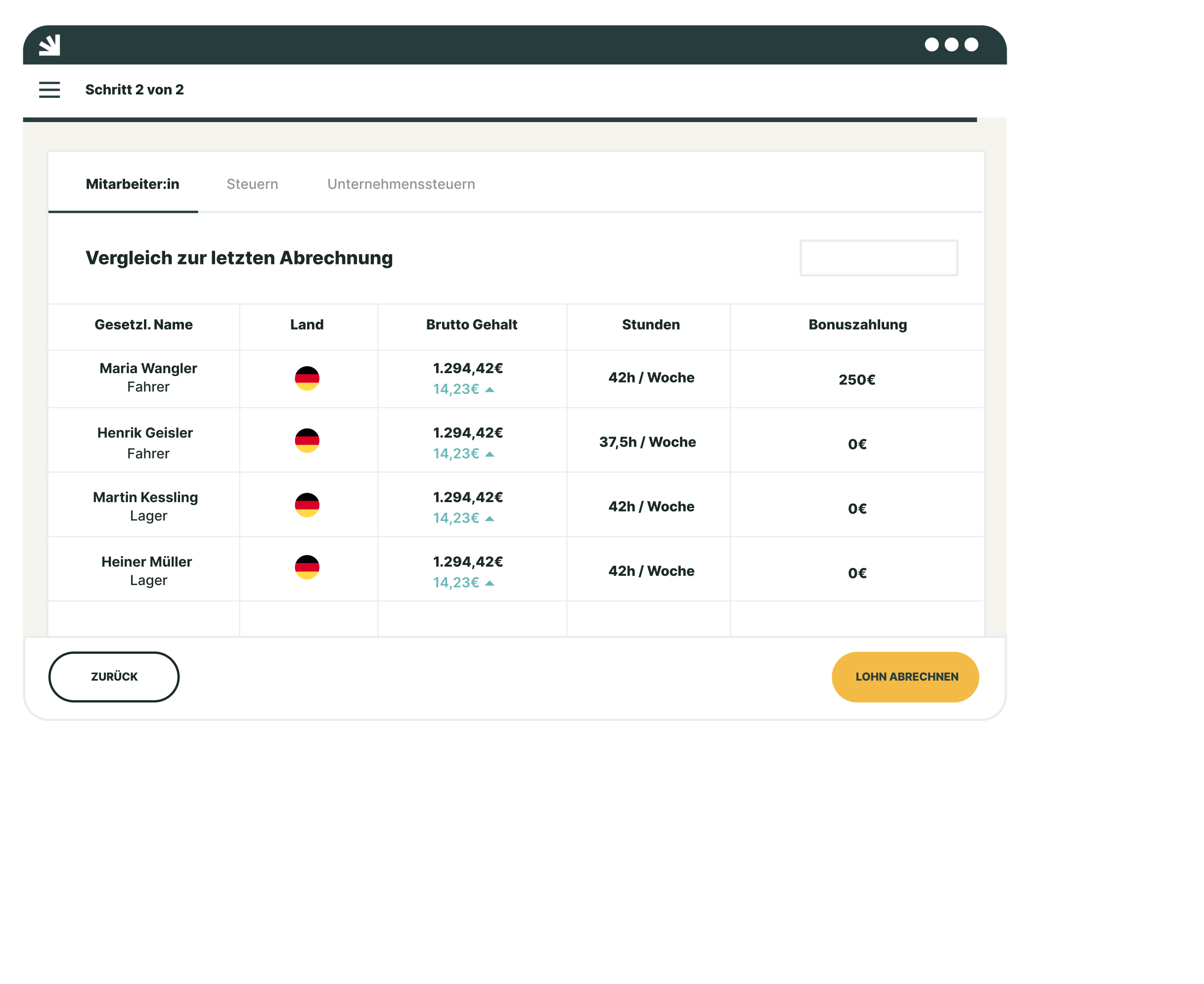
Task: Click the Brutto Gehalt column header
Action: (471, 325)
